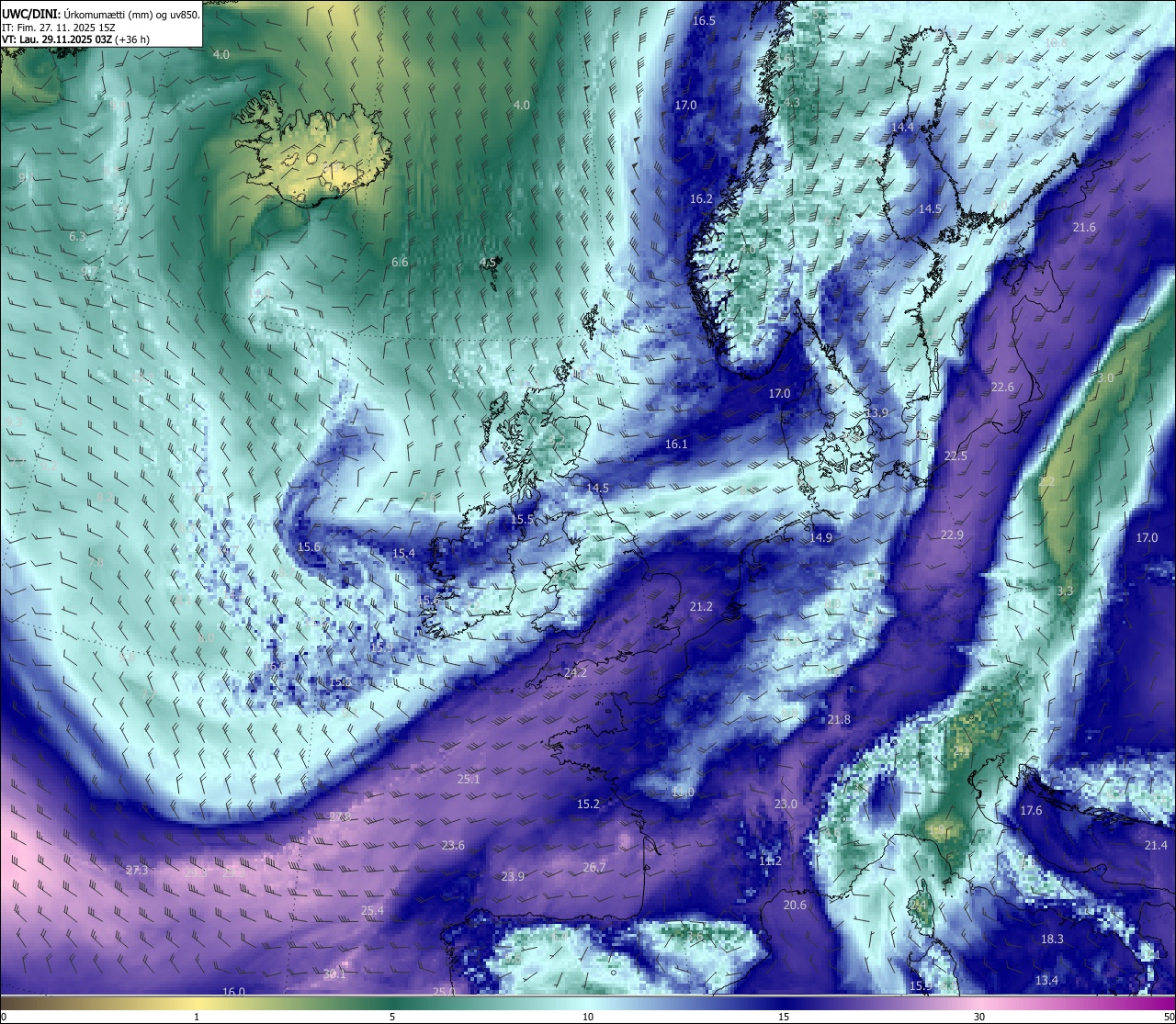Click the 14.4 value label

click(903, 128)
